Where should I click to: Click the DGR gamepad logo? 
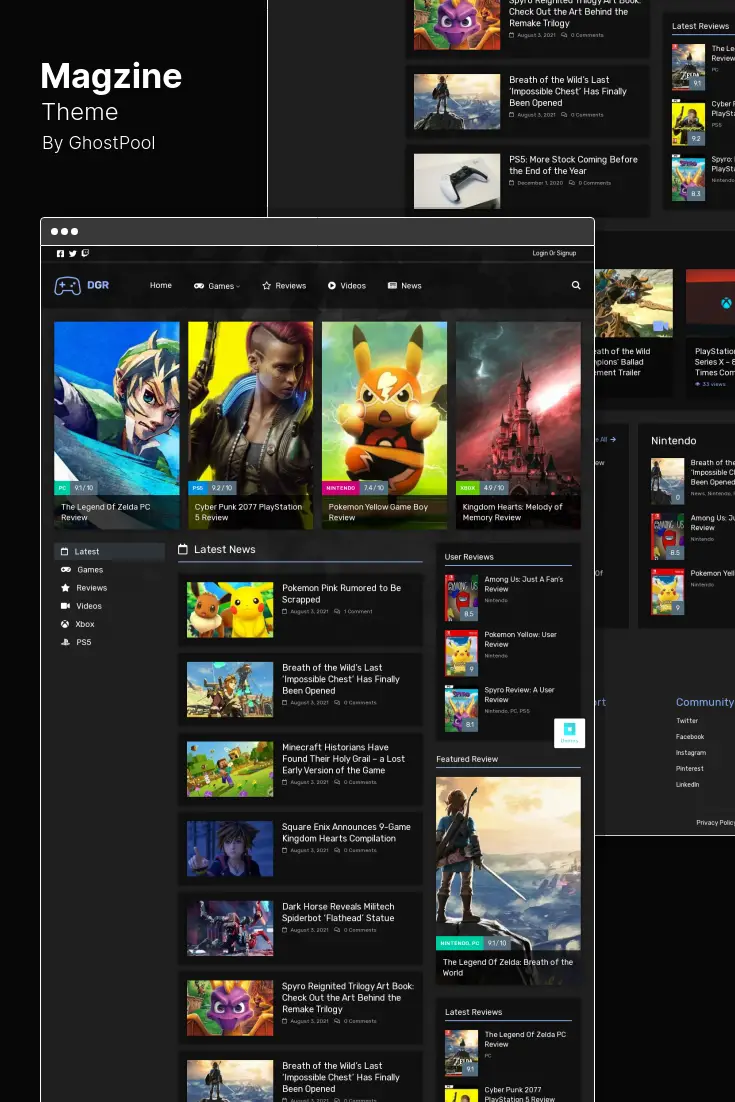point(82,285)
